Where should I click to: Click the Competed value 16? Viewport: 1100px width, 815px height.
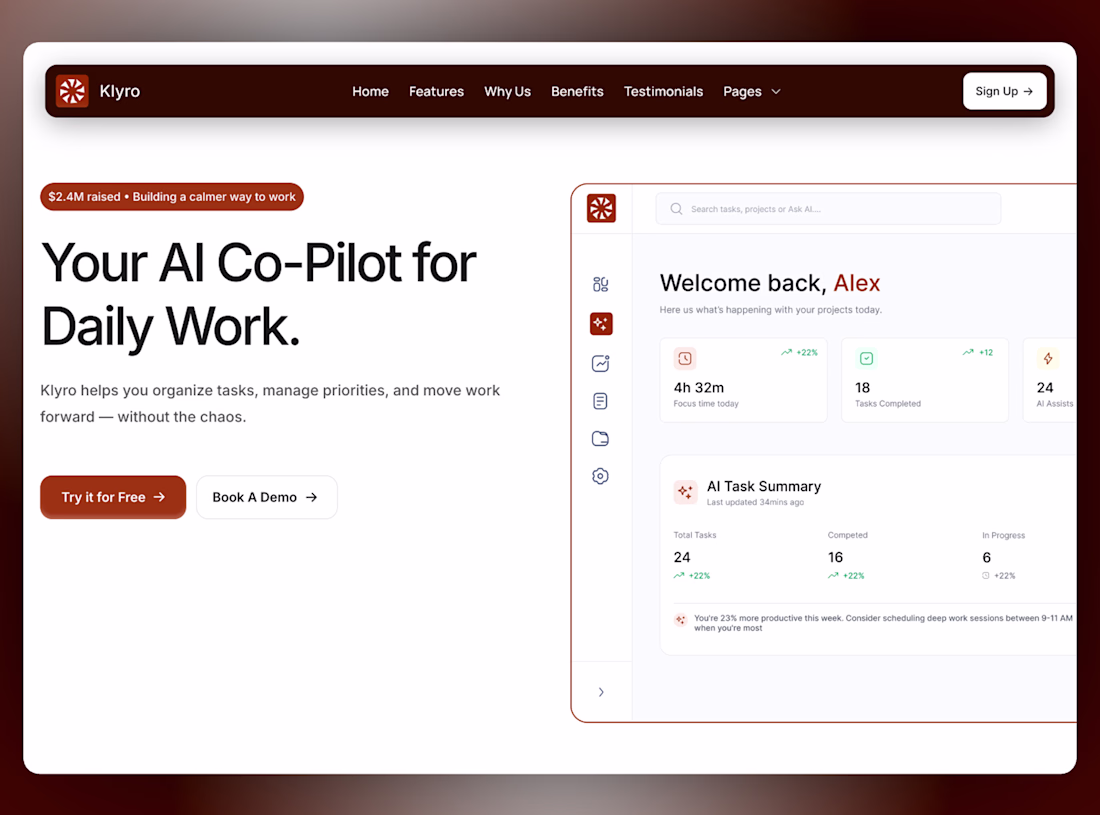(836, 558)
